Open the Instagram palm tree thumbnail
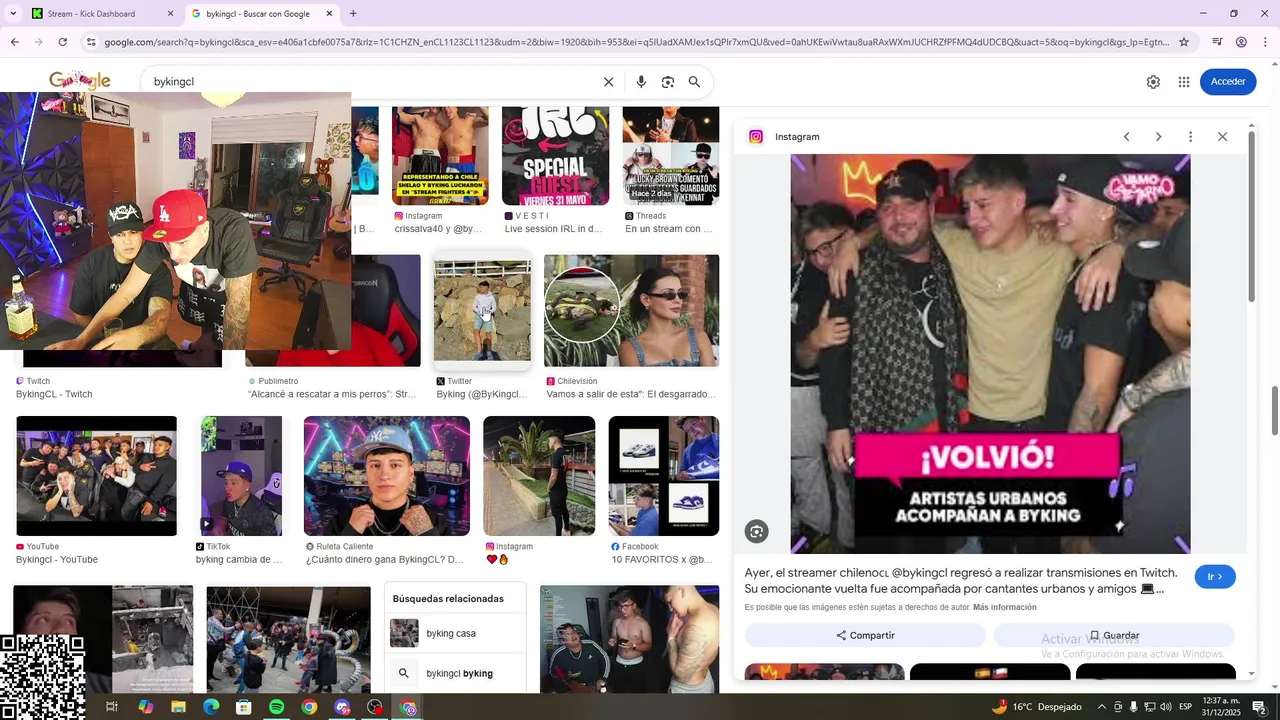1280x720 pixels. tap(539, 476)
